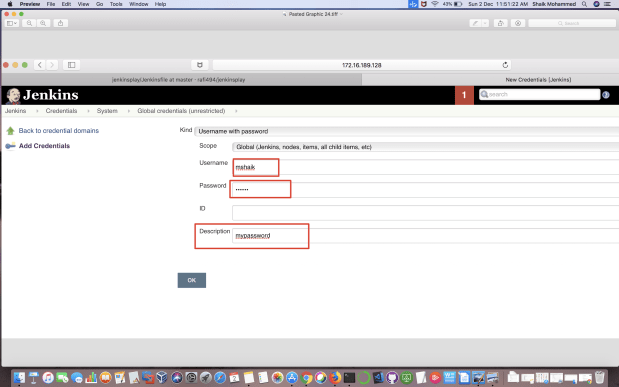Viewport: 619px width, 387px height.
Task: Click the Add Credentials sidebar link
Action: coord(44,146)
